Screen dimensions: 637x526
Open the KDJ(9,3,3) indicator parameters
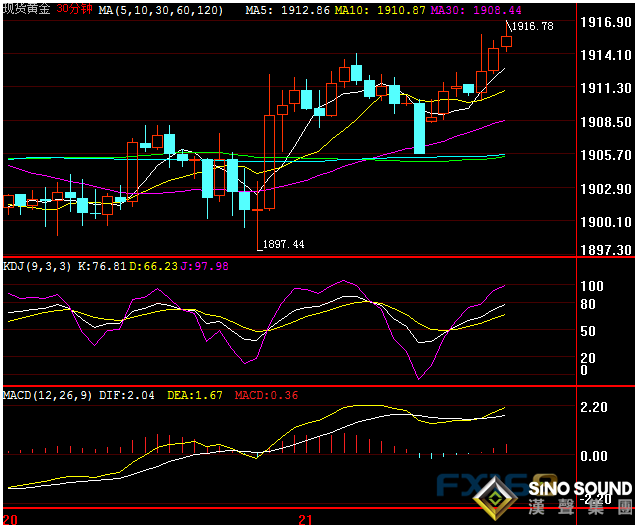click(x=36, y=266)
